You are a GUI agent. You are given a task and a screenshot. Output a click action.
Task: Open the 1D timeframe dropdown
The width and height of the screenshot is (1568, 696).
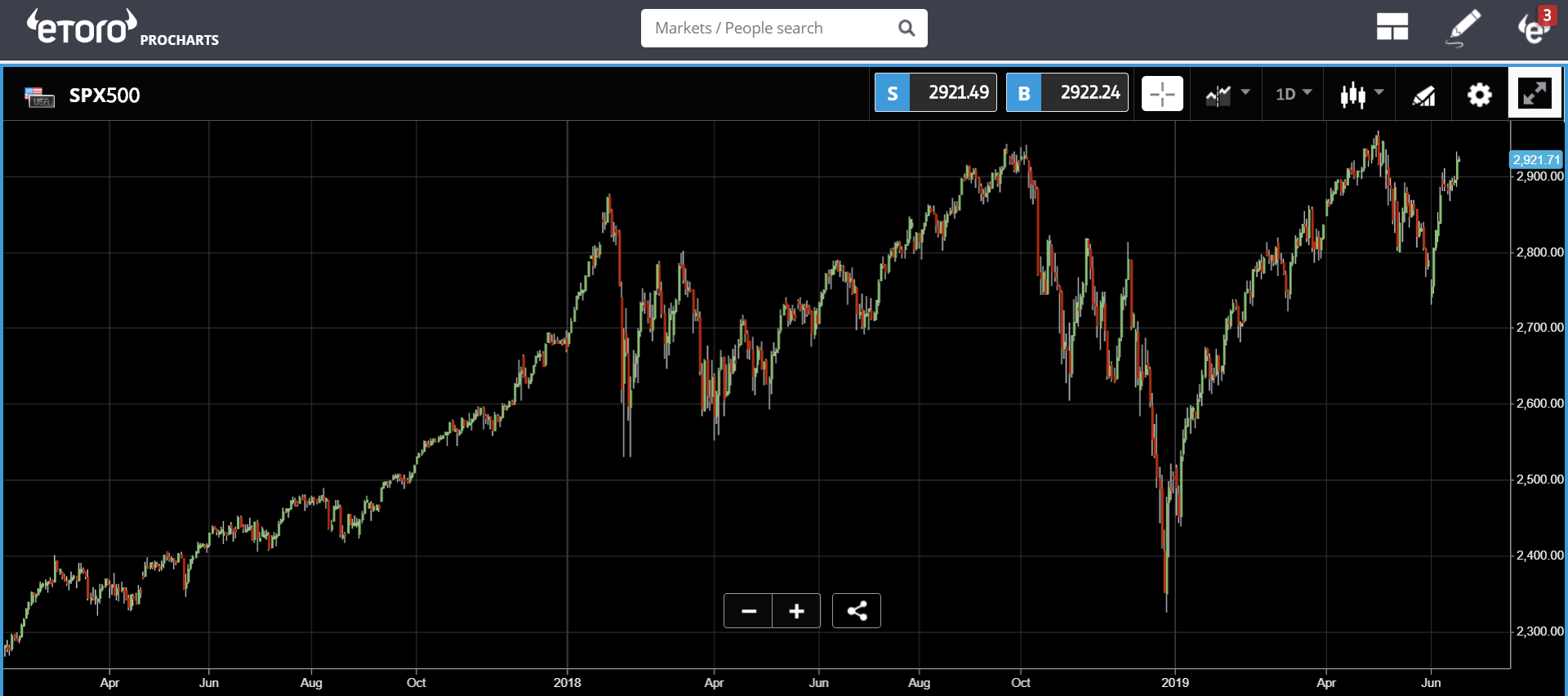click(1294, 94)
